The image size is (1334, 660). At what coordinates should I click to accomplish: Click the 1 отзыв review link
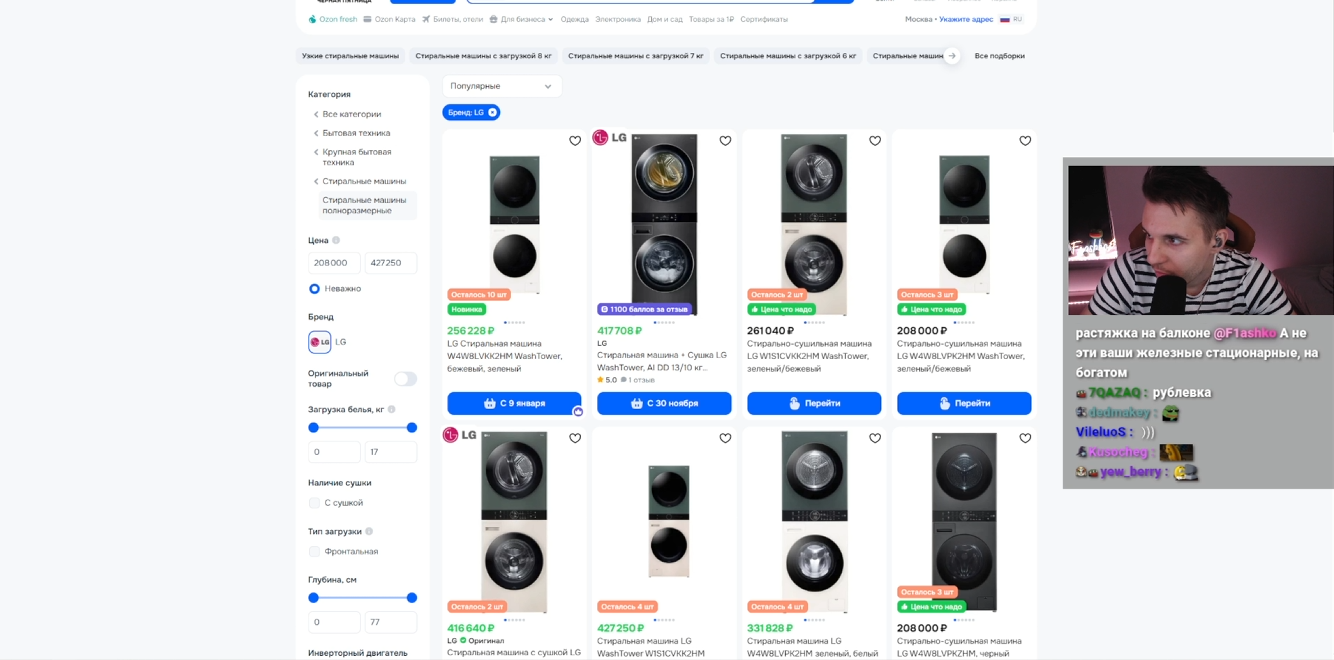(x=638, y=380)
